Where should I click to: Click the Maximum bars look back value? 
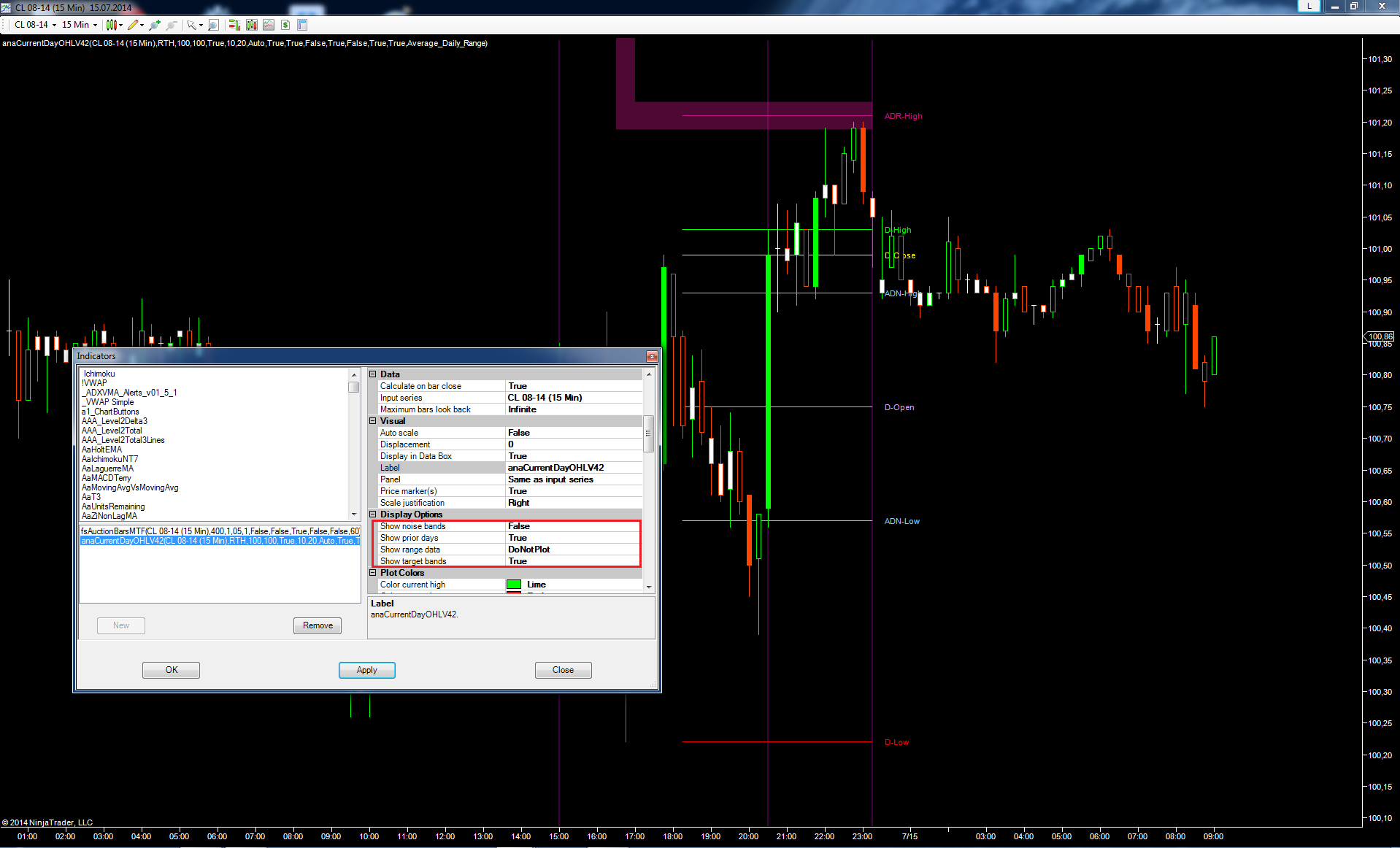click(x=574, y=409)
